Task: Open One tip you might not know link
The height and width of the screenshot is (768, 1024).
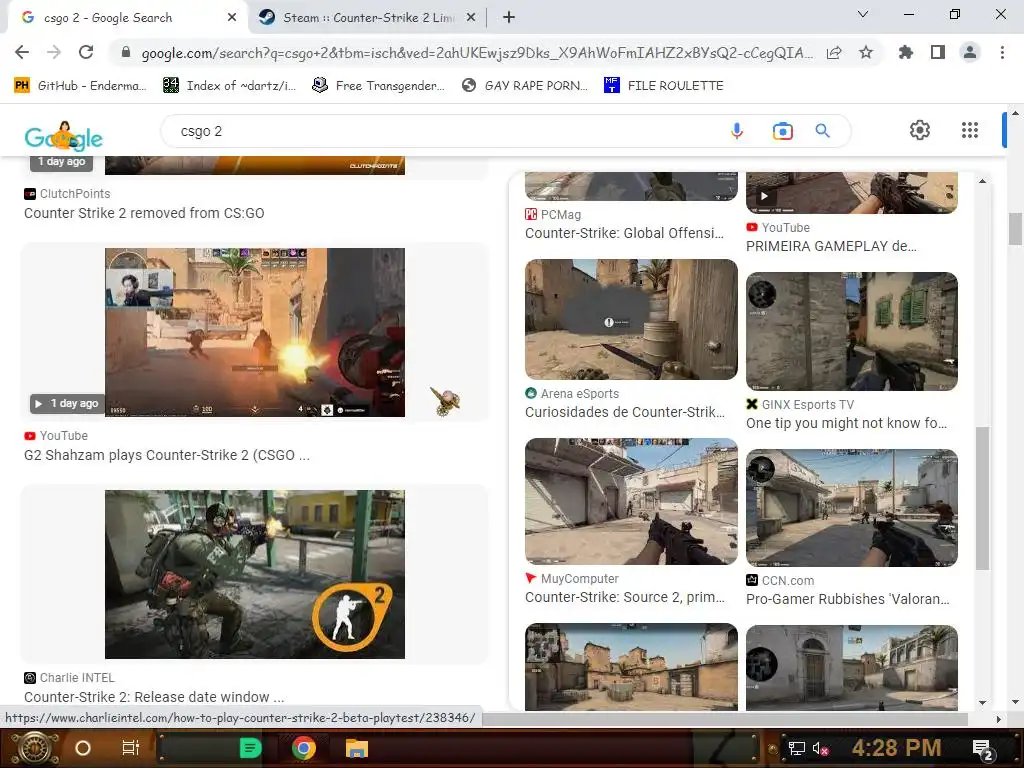Action: pyautogui.click(x=846, y=423)
